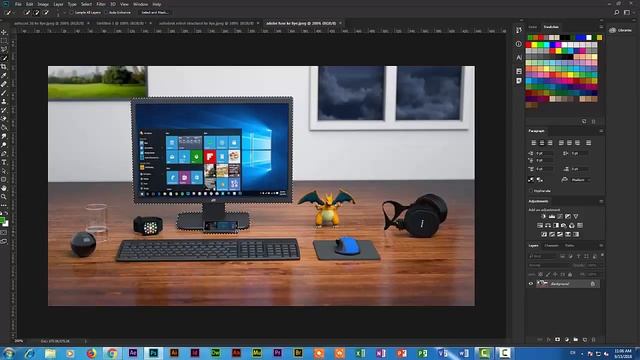
Task: Choose the New Selection quick selection mode
Action: pyautogui.click(x=27, y=13)
